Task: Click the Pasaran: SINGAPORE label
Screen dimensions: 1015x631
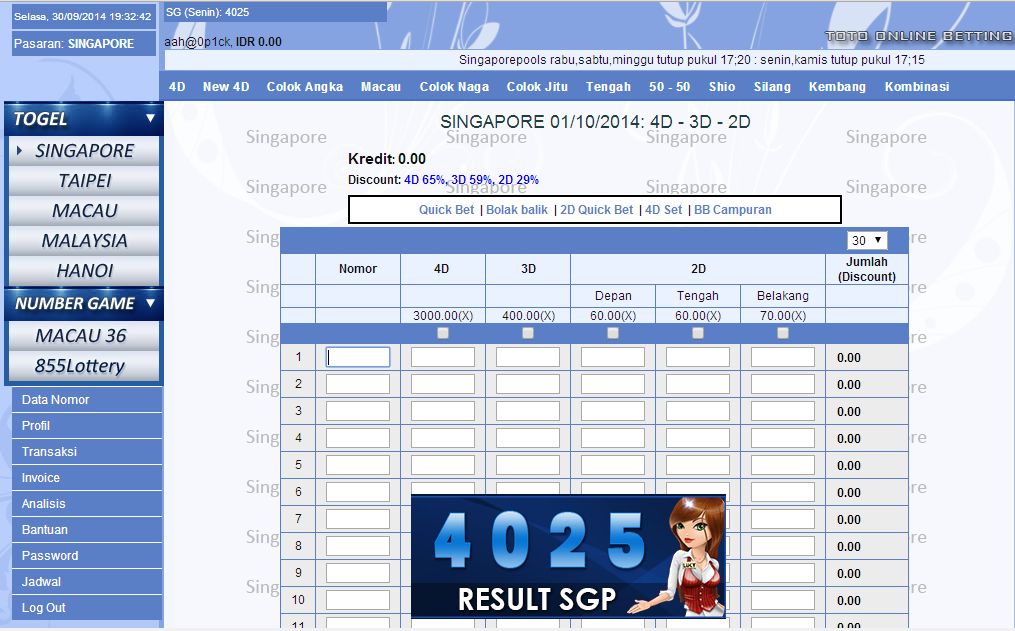Action: tap(84, 43)
